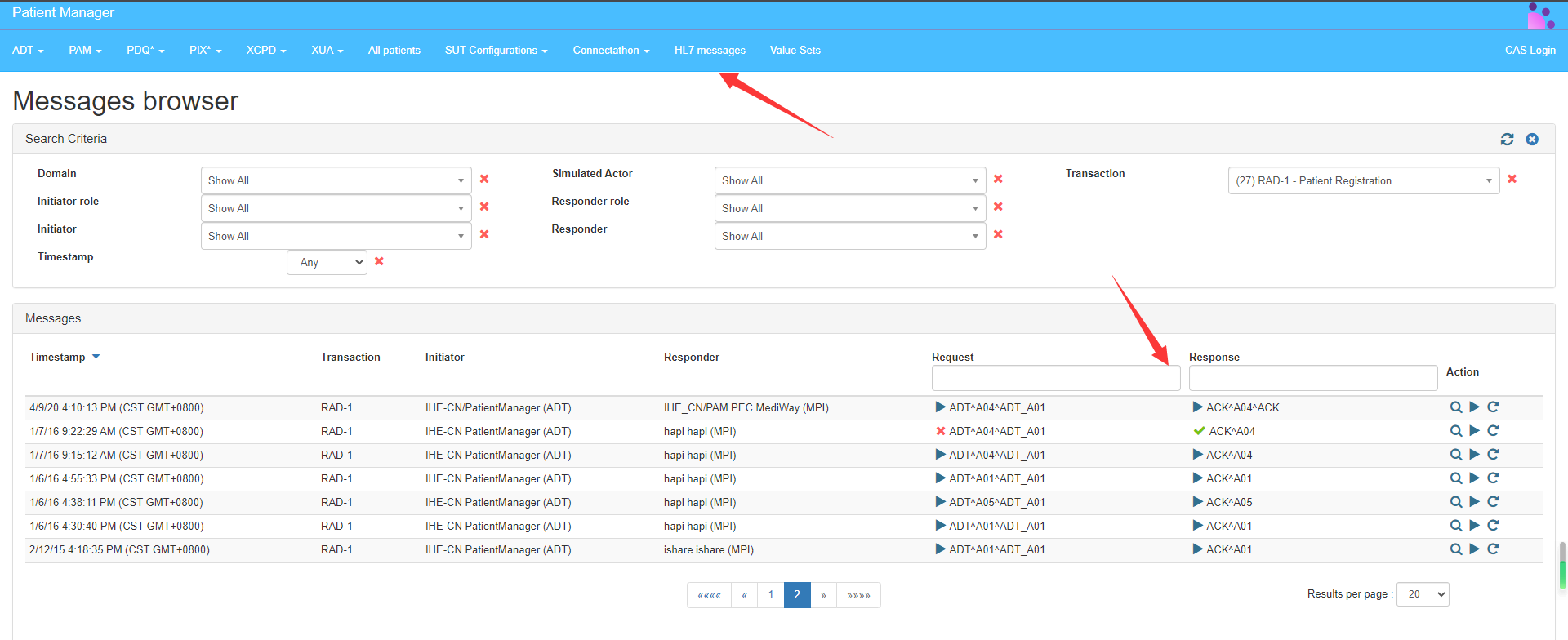The image size is (1568, 640).
Task: Select page 2 in the pagination
Action: click(797, 595)
